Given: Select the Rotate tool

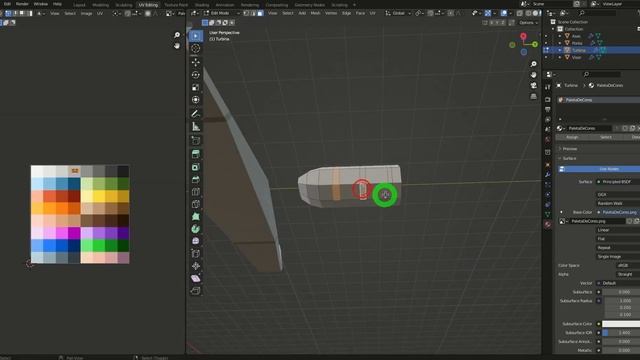Looking at the screenshot, I should point(196,75).
